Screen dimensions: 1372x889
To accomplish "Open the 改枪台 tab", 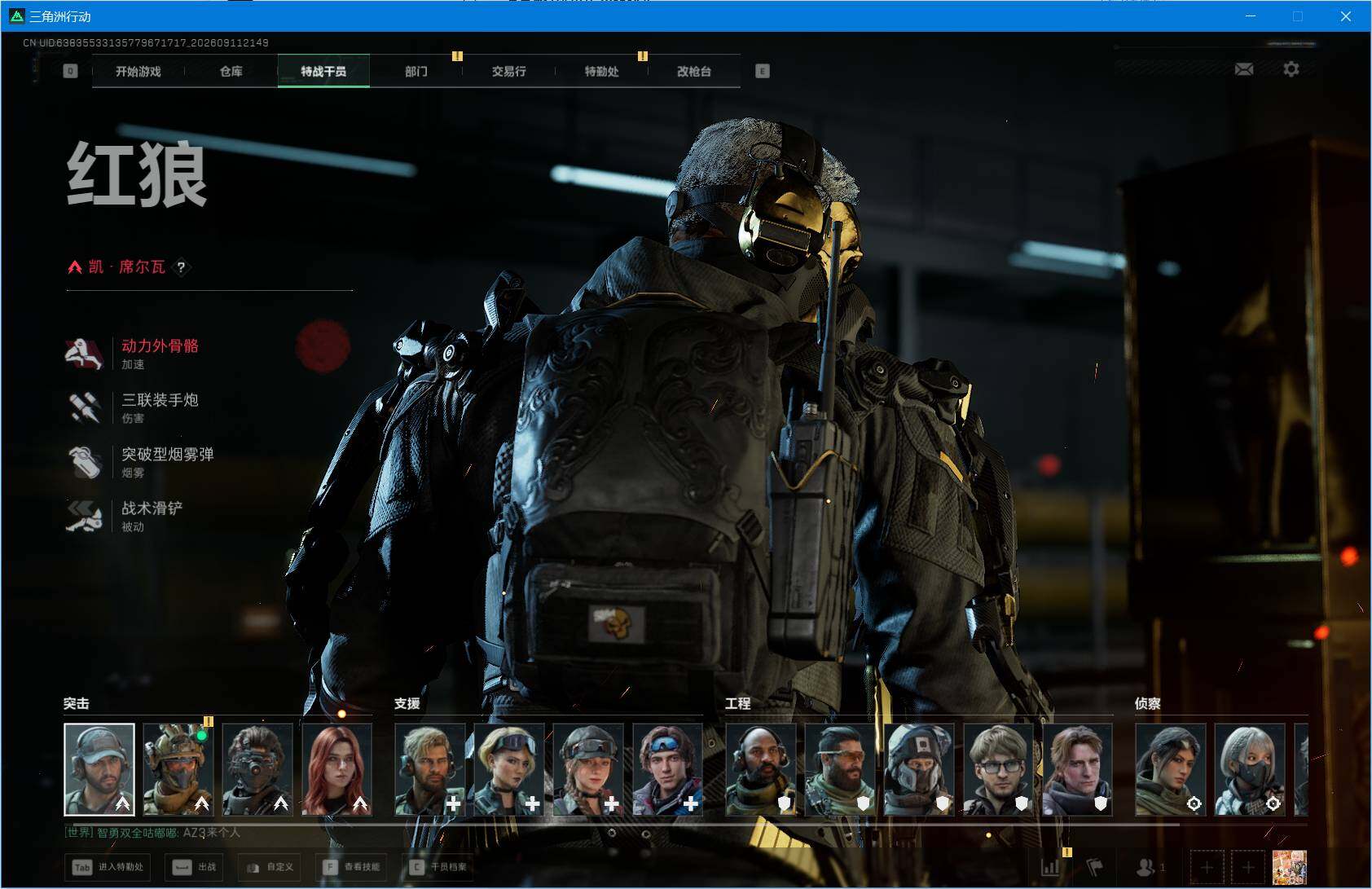I will click(x=694, y=71).
